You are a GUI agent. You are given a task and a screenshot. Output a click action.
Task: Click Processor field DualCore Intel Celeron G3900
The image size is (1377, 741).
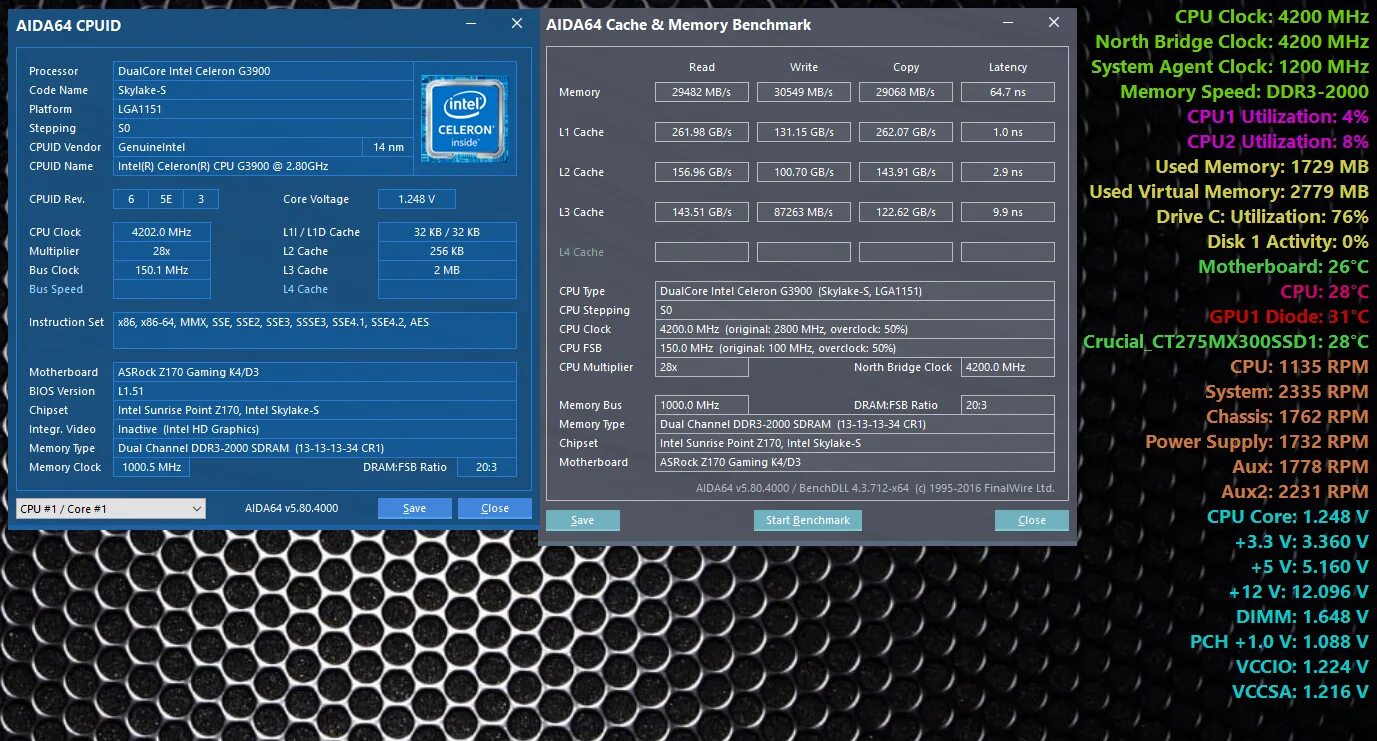263,71
